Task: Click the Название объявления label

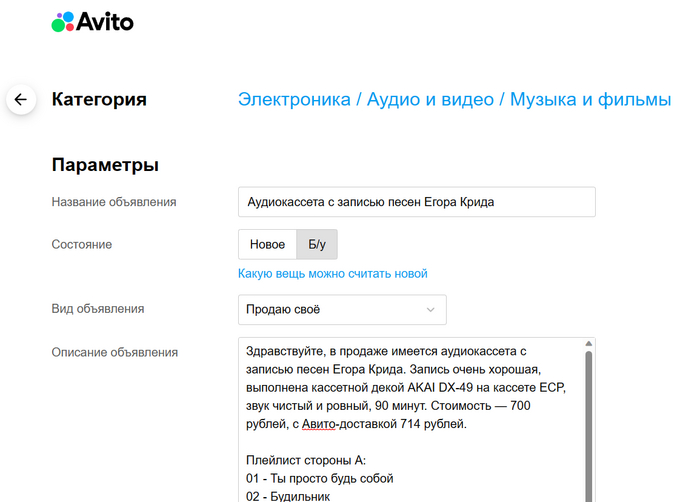Action: pos(114,202)
